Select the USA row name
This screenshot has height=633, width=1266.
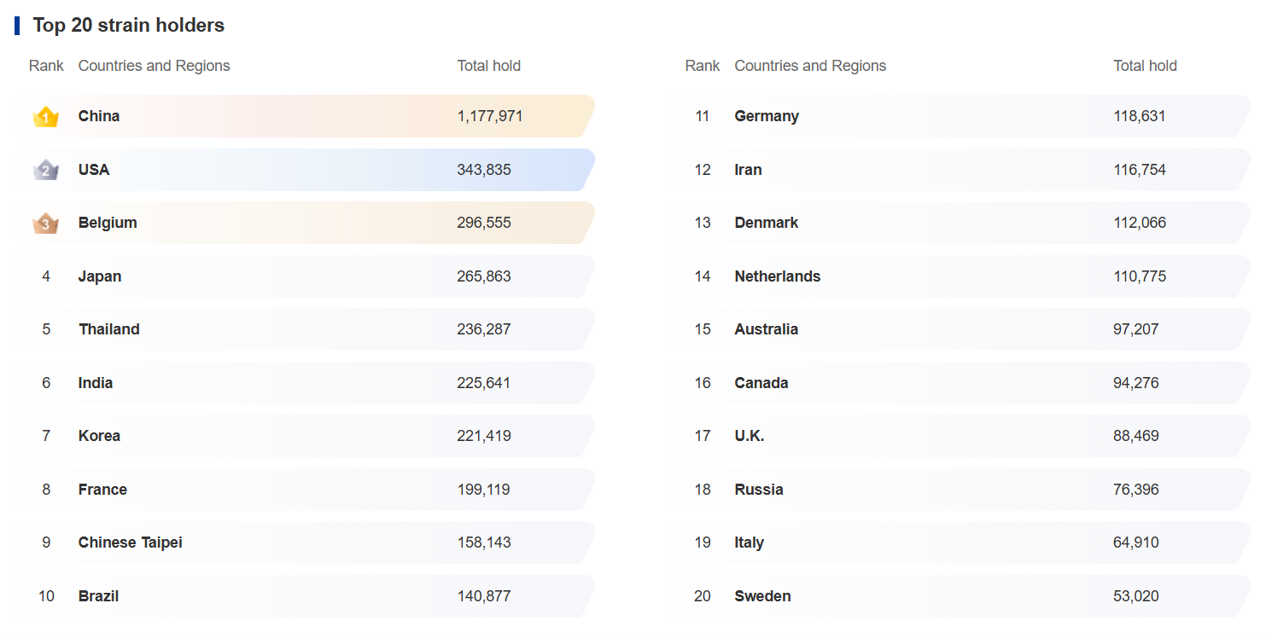(94, 170)
